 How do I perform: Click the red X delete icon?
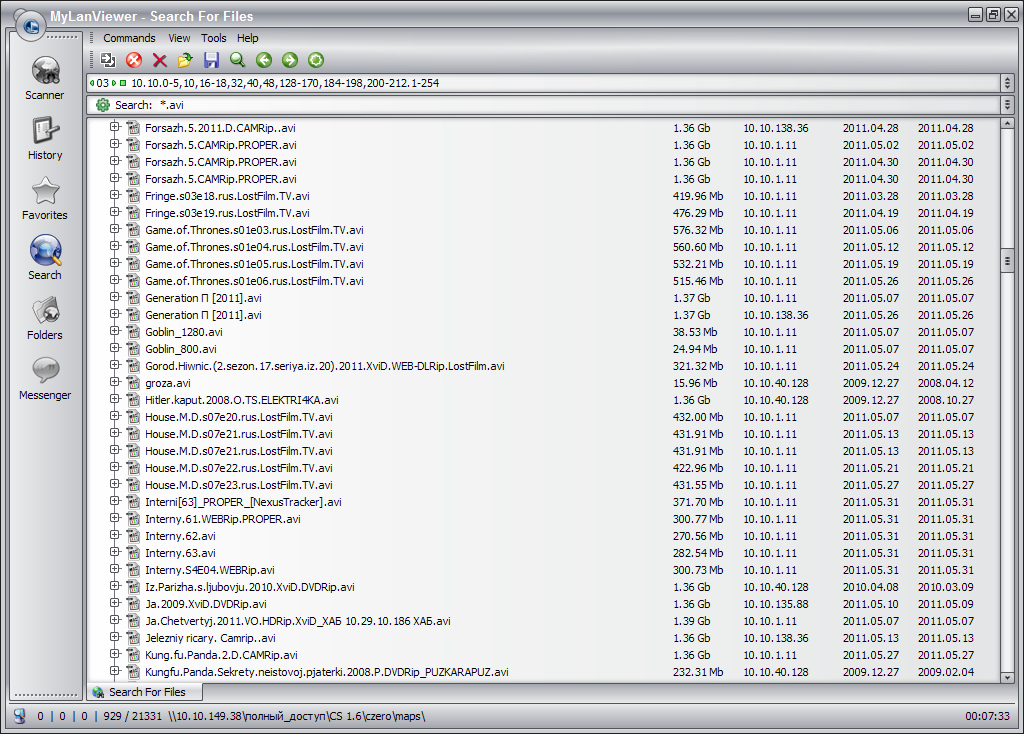(x=160, y=61)
